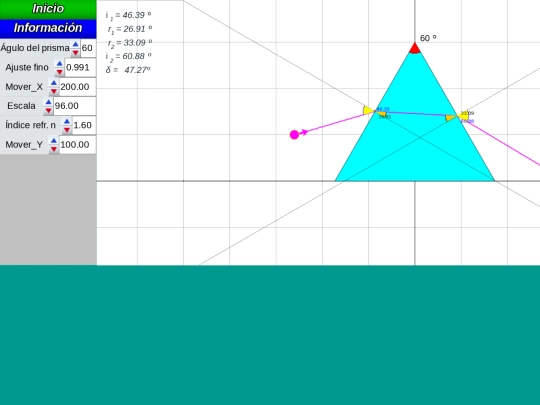The height and width of the screenshot is (405, 540).
Task: Click the Ajuste fino field showing 0.991
Action: point(80,68)
